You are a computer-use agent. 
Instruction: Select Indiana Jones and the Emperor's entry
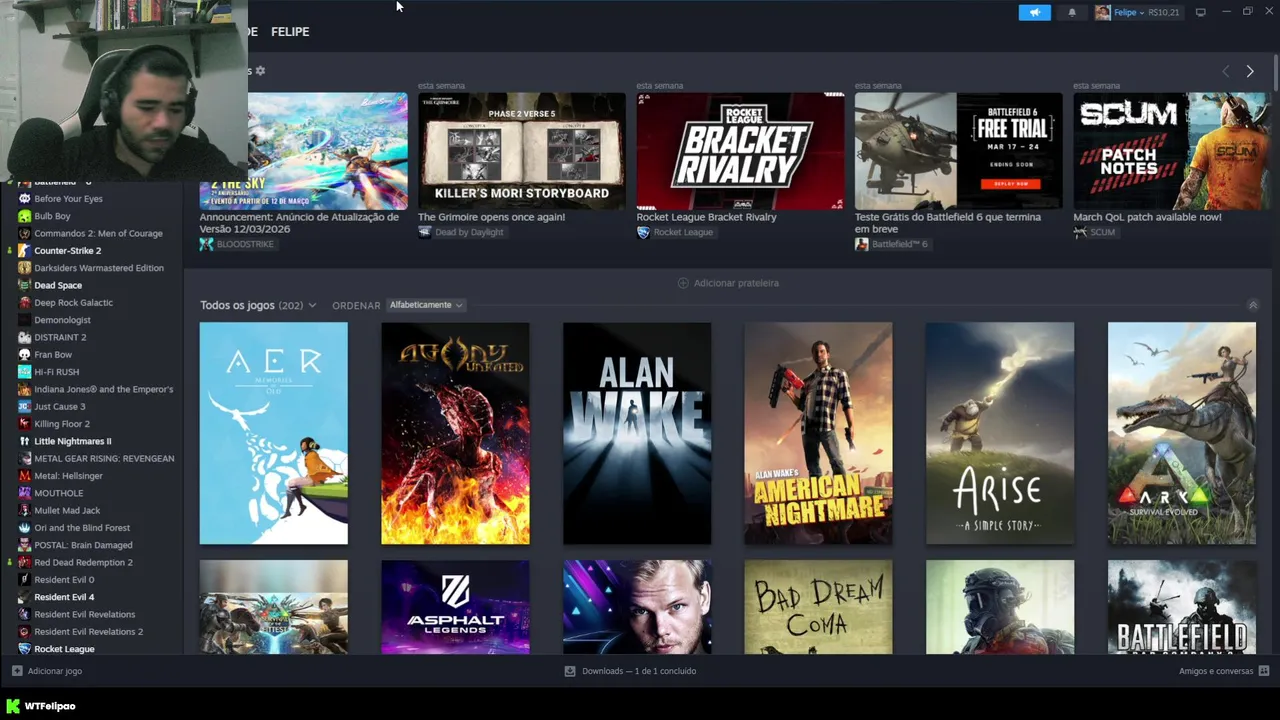pyautogui.click(x=104, y=389)
